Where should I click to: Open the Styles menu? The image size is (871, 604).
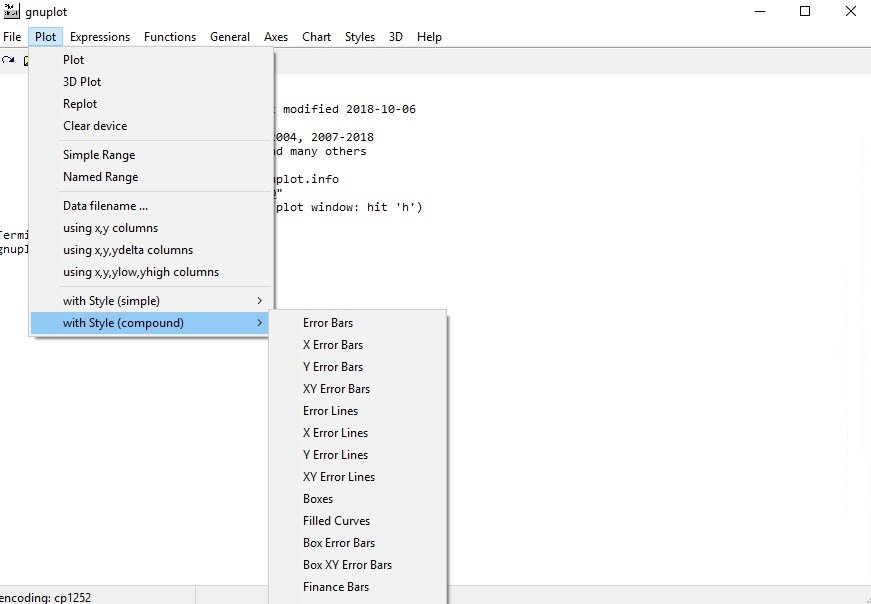pos(360,37)
